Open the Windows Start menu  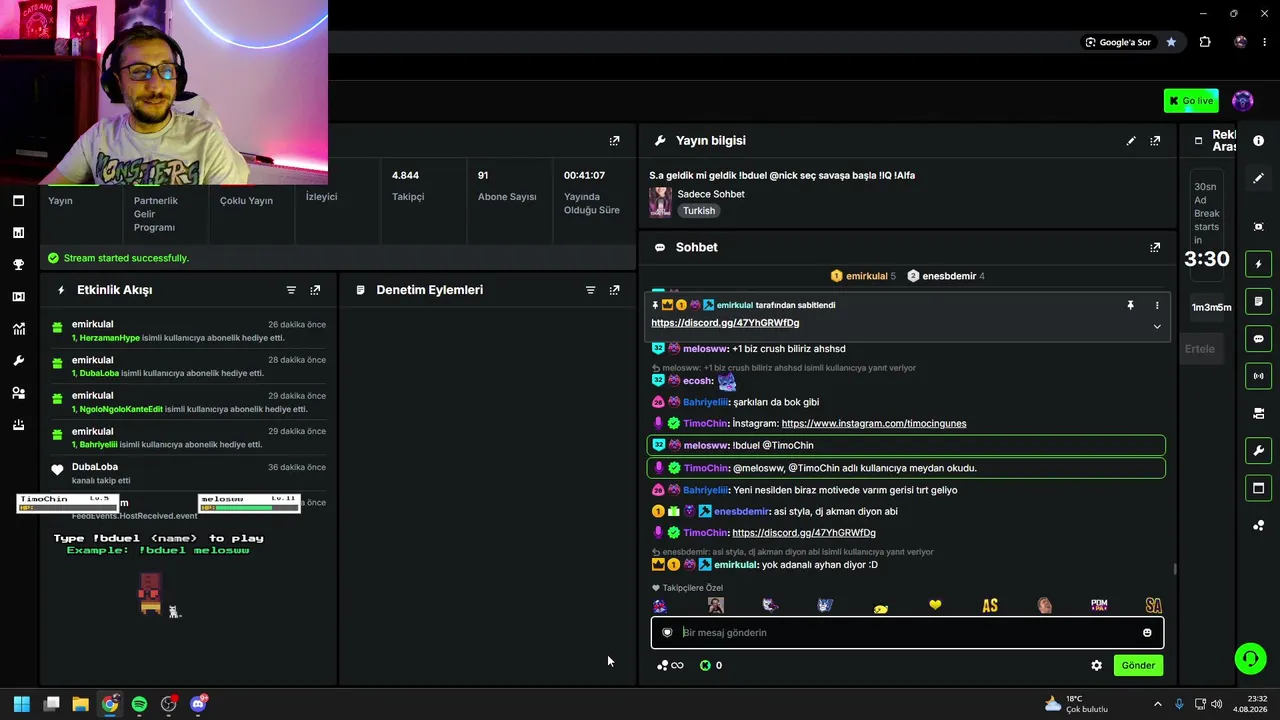point(22,704)
